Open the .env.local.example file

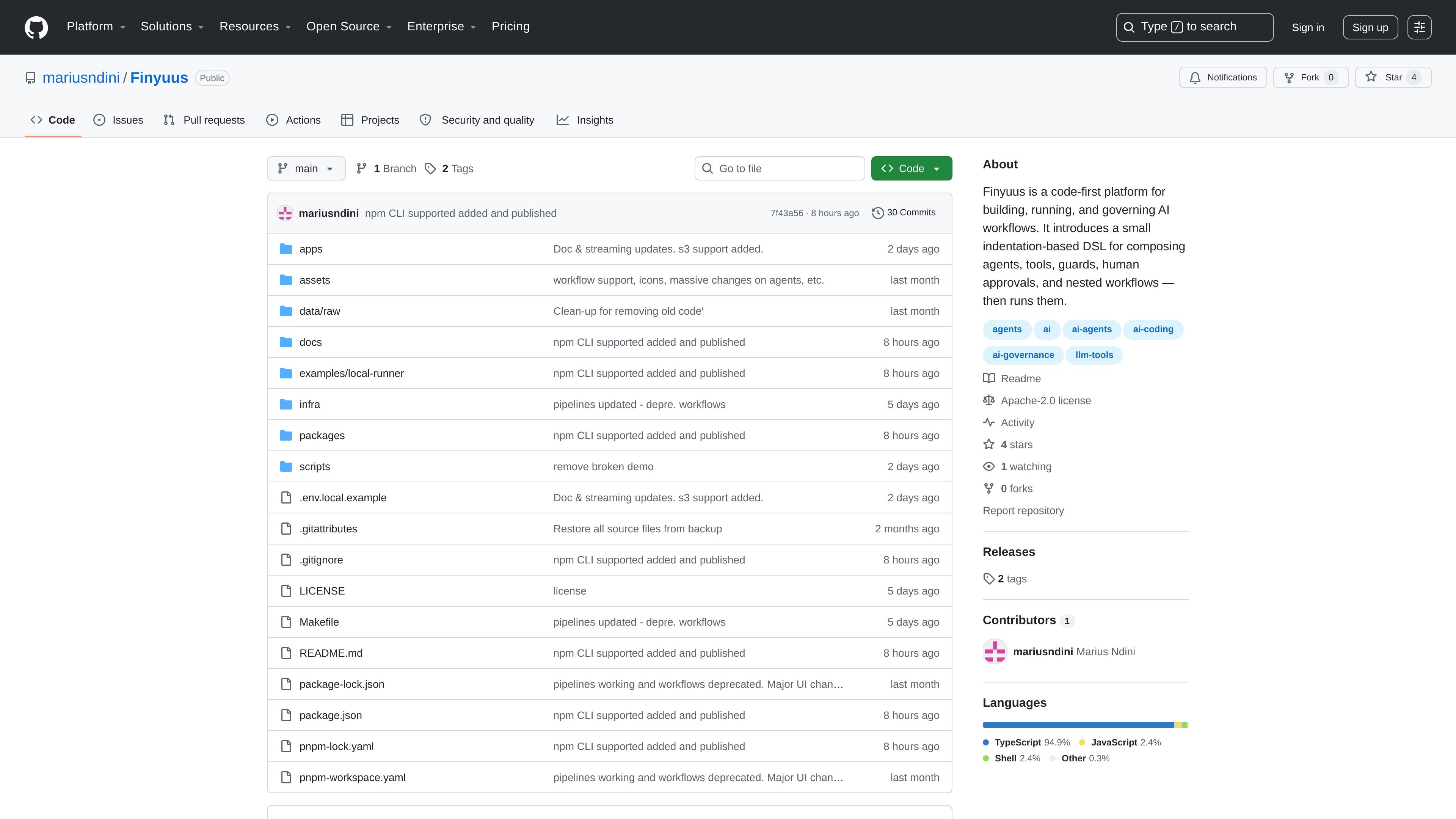tap(342, 497)
